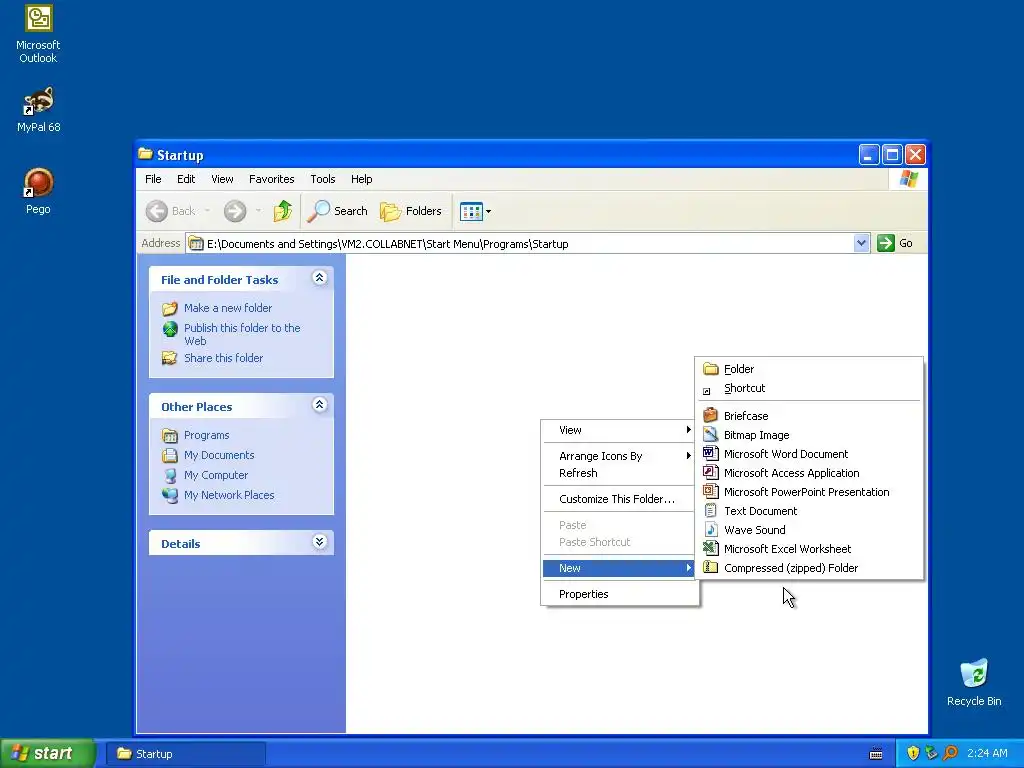Collapse File and Folder Tasks panel
The image size is (1024, 768).
click(319, 278)
